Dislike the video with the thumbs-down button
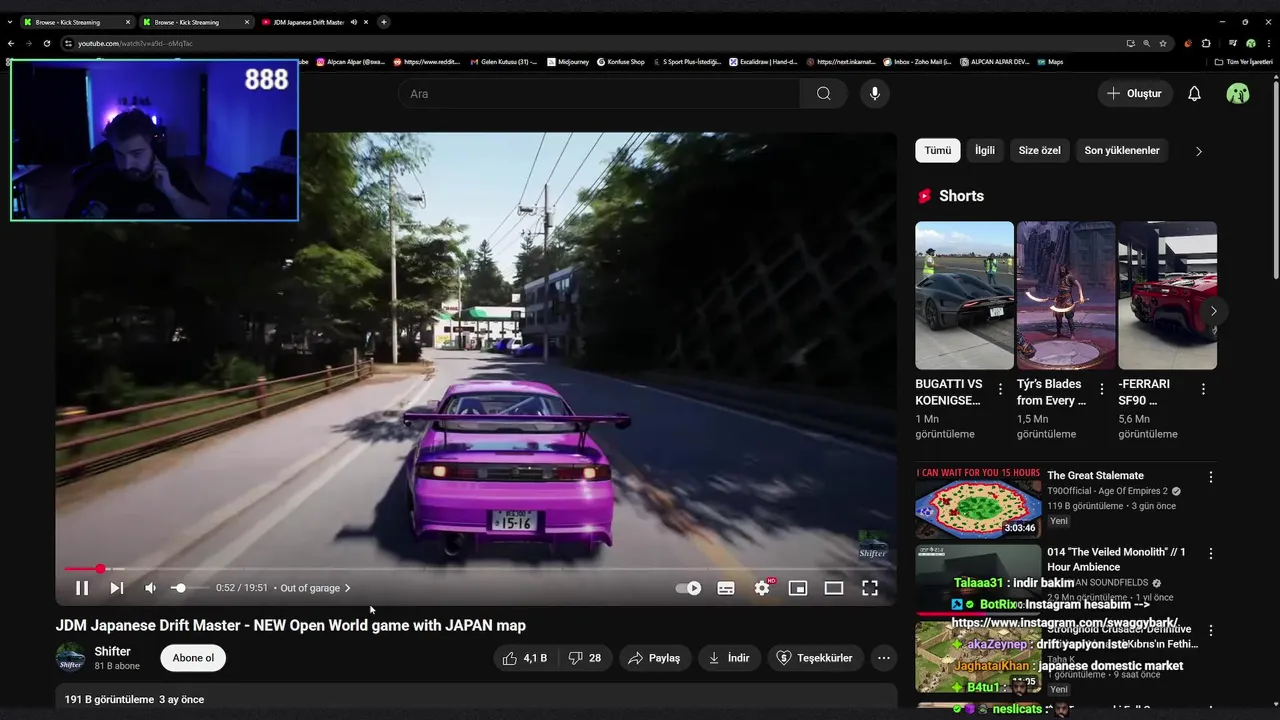The width and height of the screenshot is (1280, 720). click(x=584, y=658)
